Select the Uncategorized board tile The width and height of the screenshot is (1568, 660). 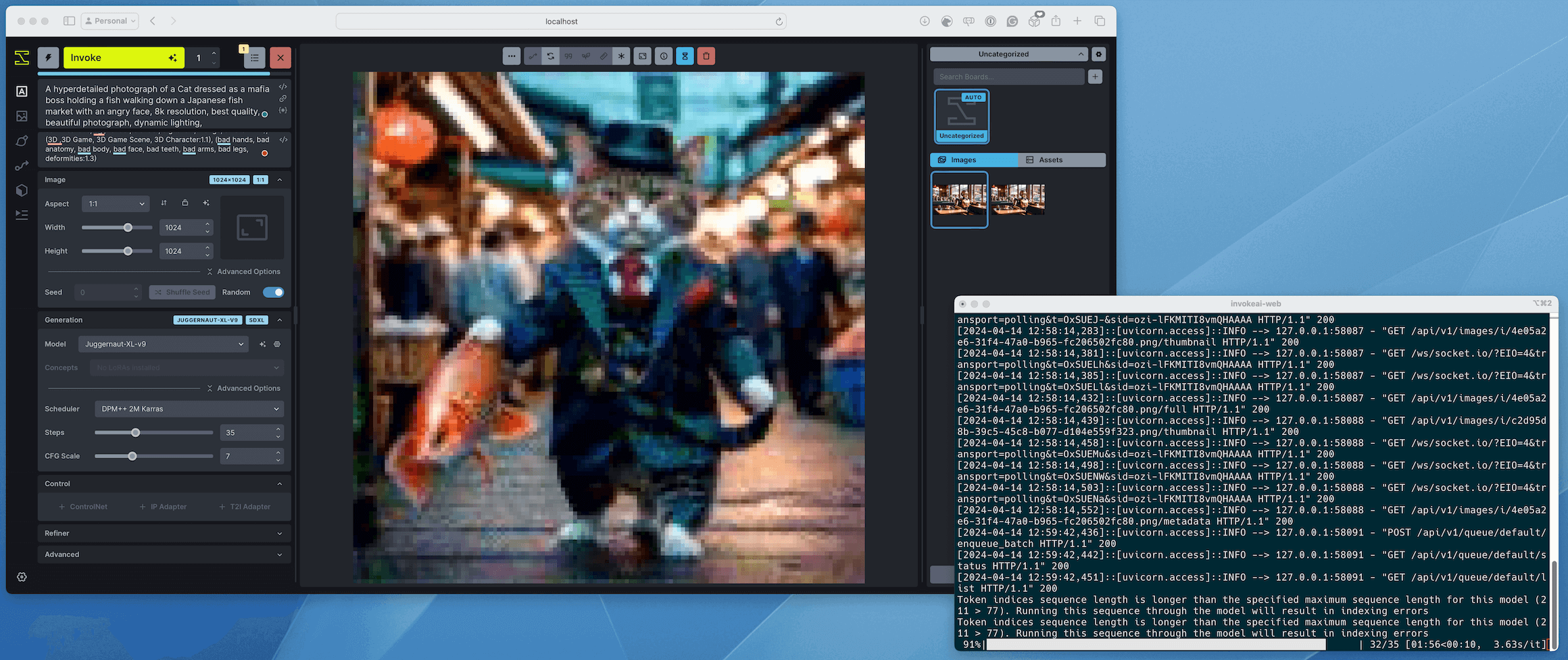(962, 116)
